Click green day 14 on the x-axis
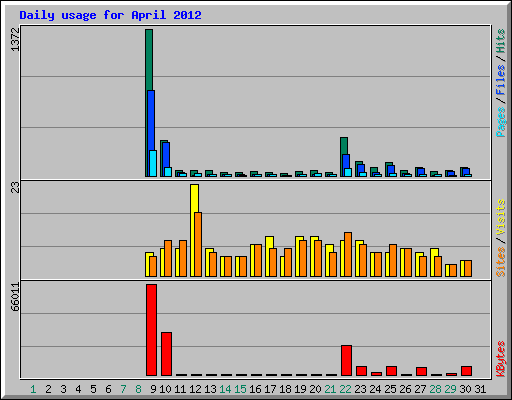This screenshot has height=400, width=512. (225, 389)
